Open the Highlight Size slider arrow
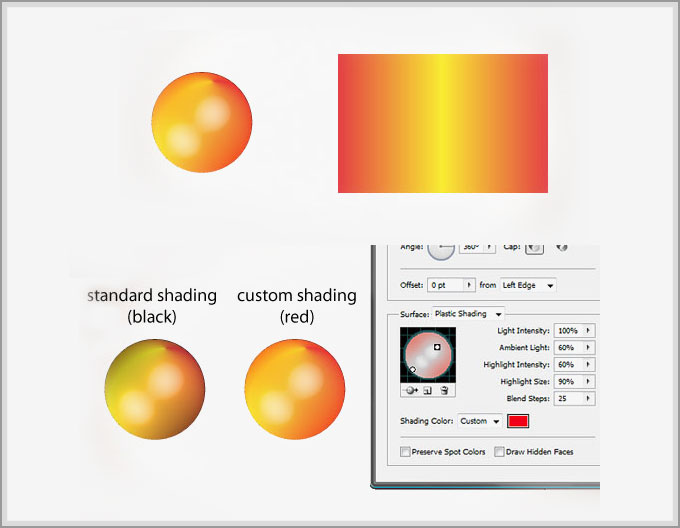Viewport: 680px width, 528px height. coord(588,381)
